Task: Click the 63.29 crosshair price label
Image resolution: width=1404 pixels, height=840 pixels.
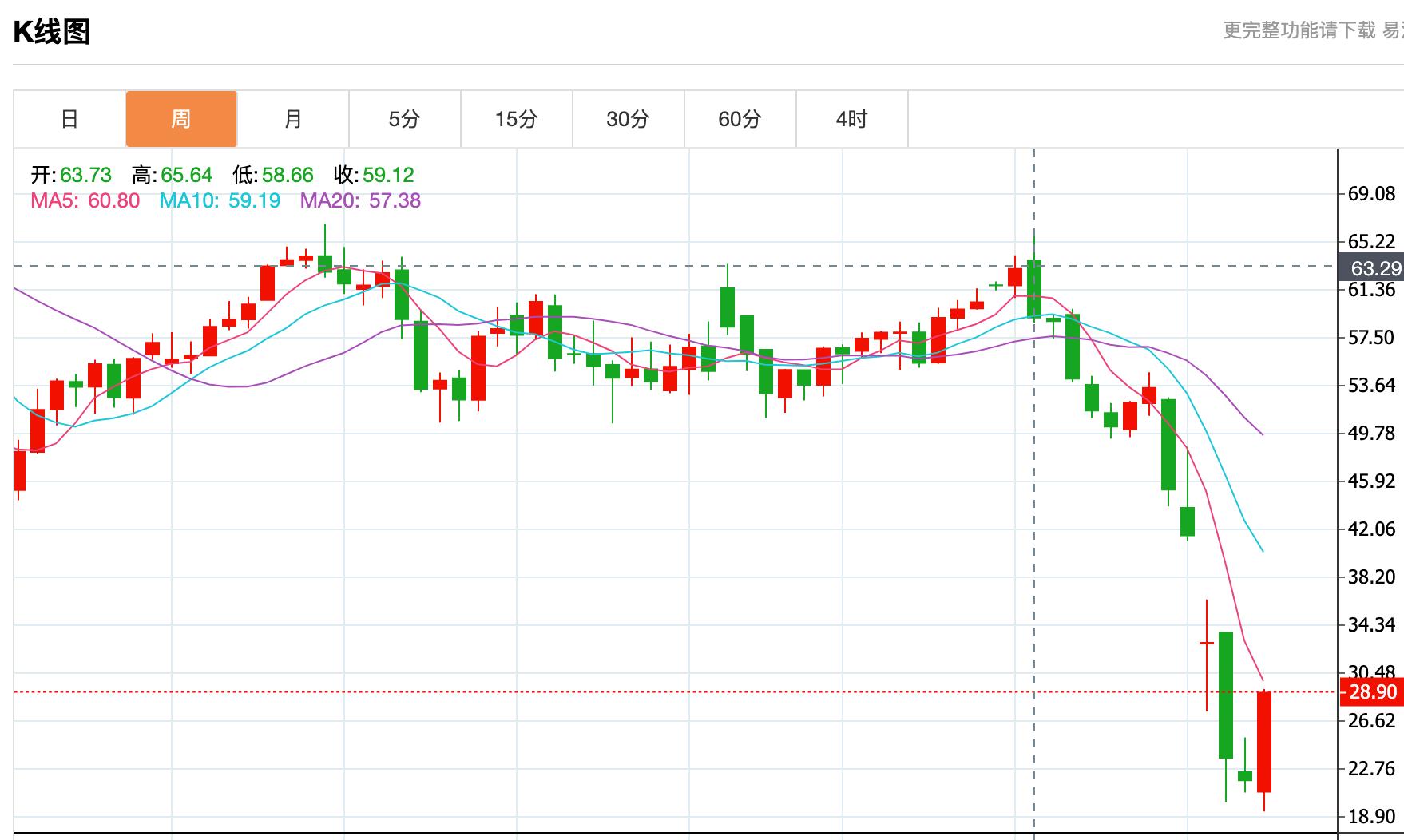Action: [x=1371, y=268]
